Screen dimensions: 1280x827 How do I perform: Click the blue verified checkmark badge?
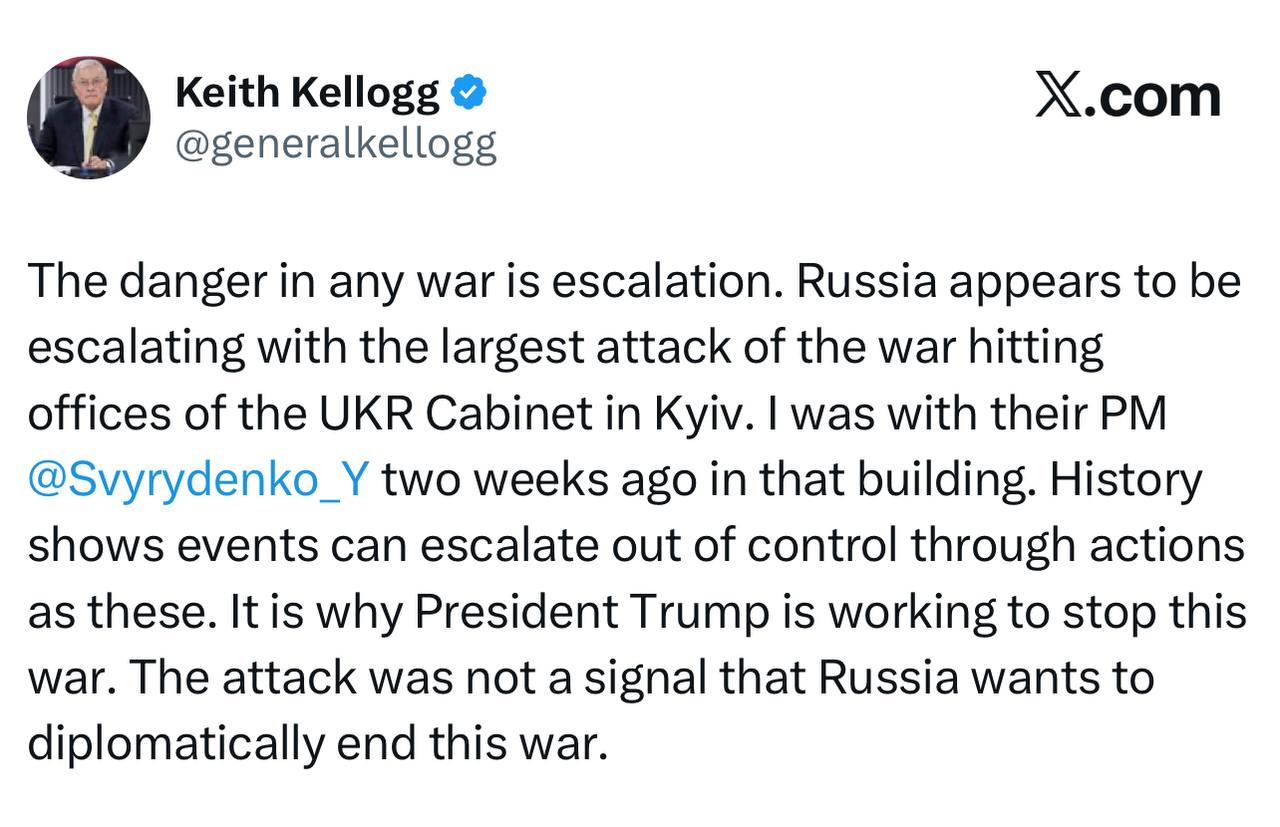point(467,94)
